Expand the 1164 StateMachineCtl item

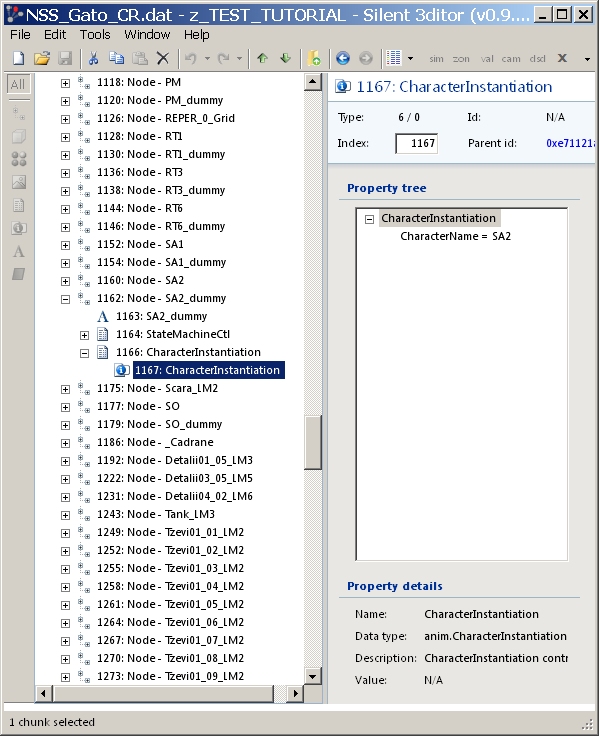84,335
